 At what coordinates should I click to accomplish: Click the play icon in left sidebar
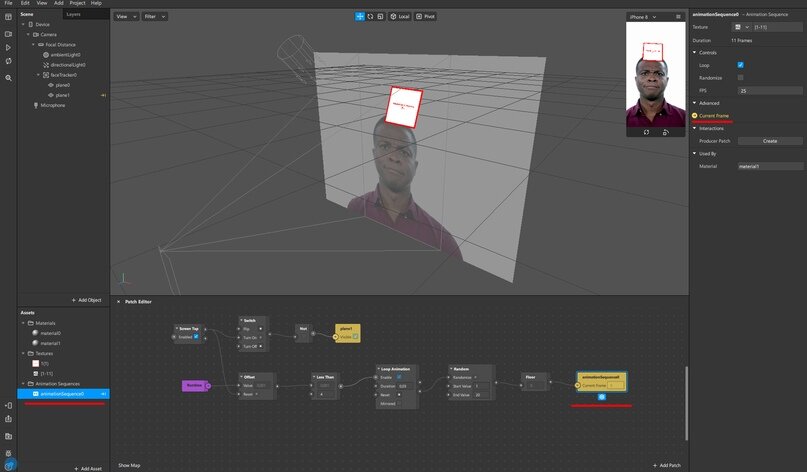9,47
